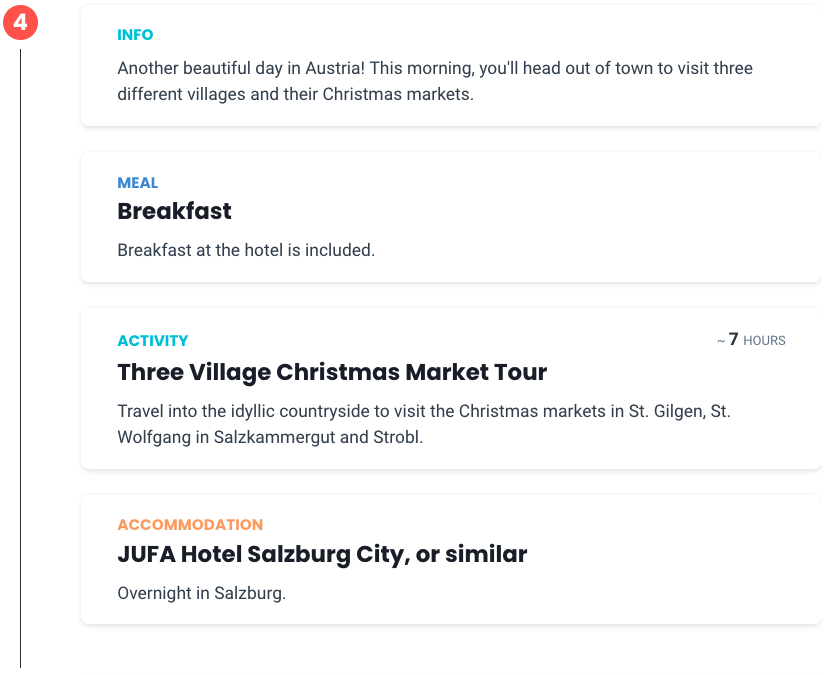The height and width of the screenshot is (675, 838).
Task: Click the word HOURS in the activity card
Action: click(764, 340)
